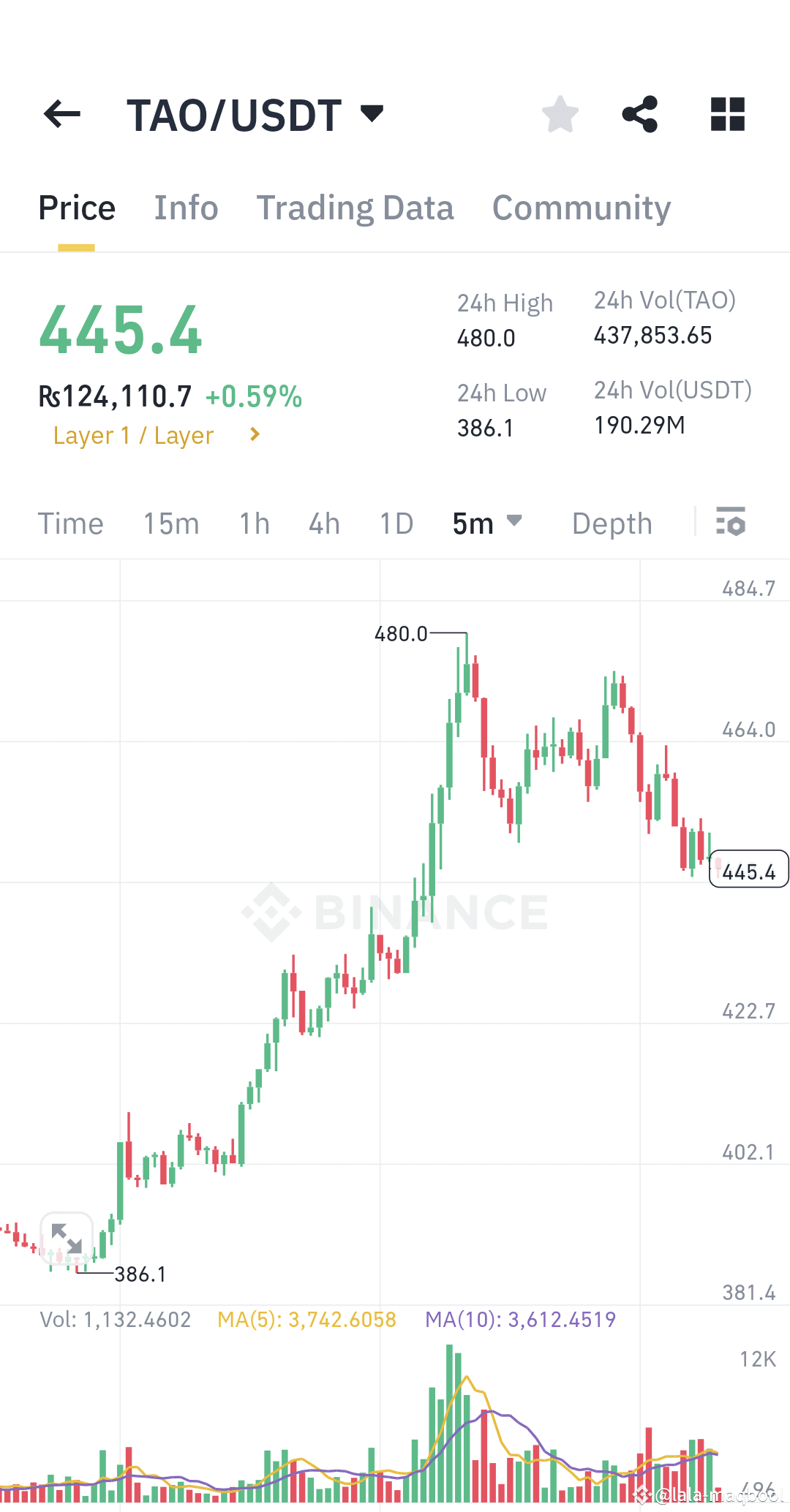Select the 15m timeframe
The width and height of the screenshot is (790, 1512).
(171, 523)
